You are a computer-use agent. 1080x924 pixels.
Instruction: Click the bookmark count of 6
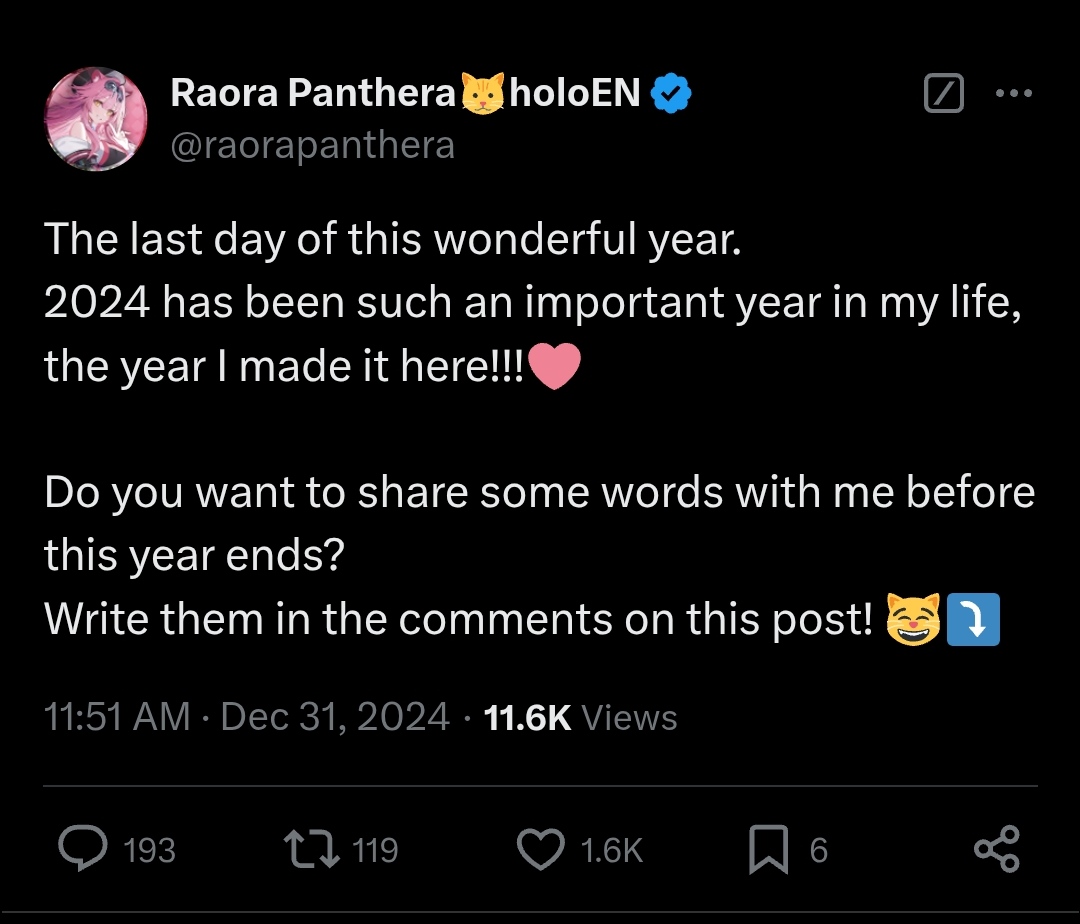click(818, 851)
